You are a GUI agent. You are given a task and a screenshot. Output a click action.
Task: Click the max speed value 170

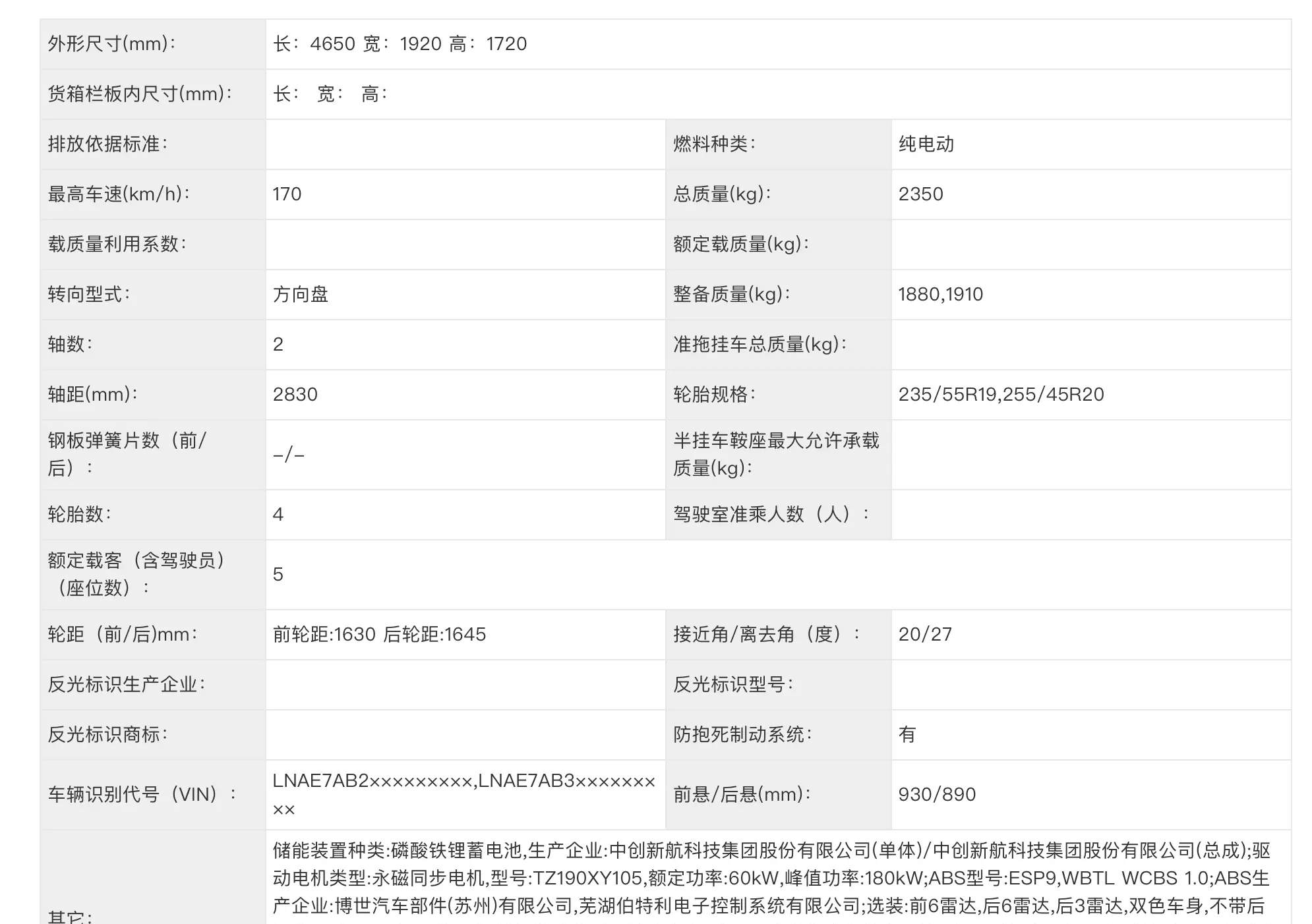tap(287, 194)
